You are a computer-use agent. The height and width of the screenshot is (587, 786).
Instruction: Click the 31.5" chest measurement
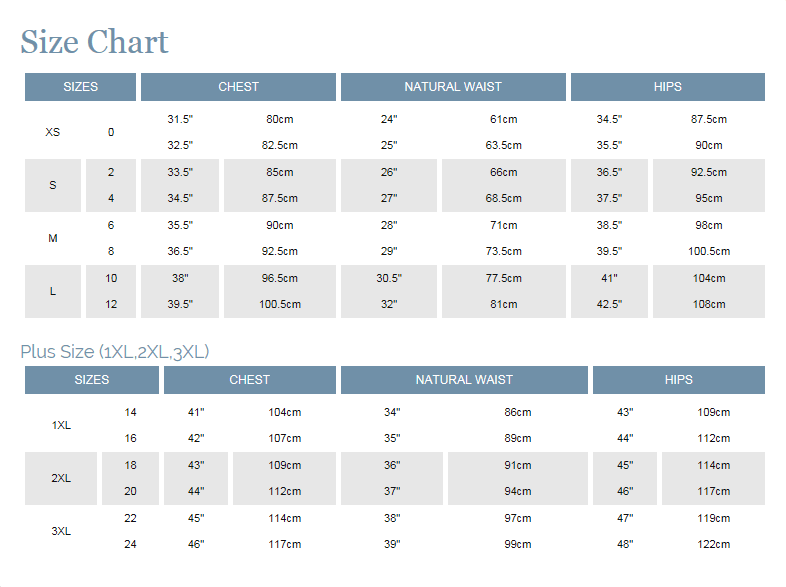(x=180, y=119)
